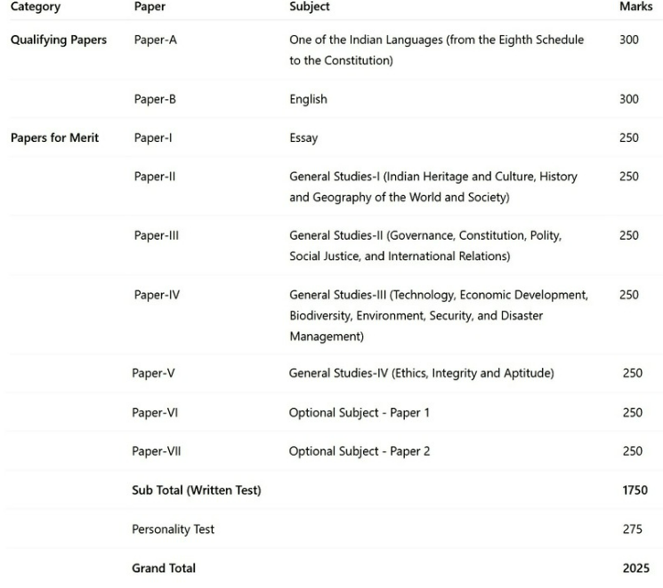The width and height of the screenshot is (663, 588).
Task: Click the 250 marks for Essay
Action: [x=629, y=138]
